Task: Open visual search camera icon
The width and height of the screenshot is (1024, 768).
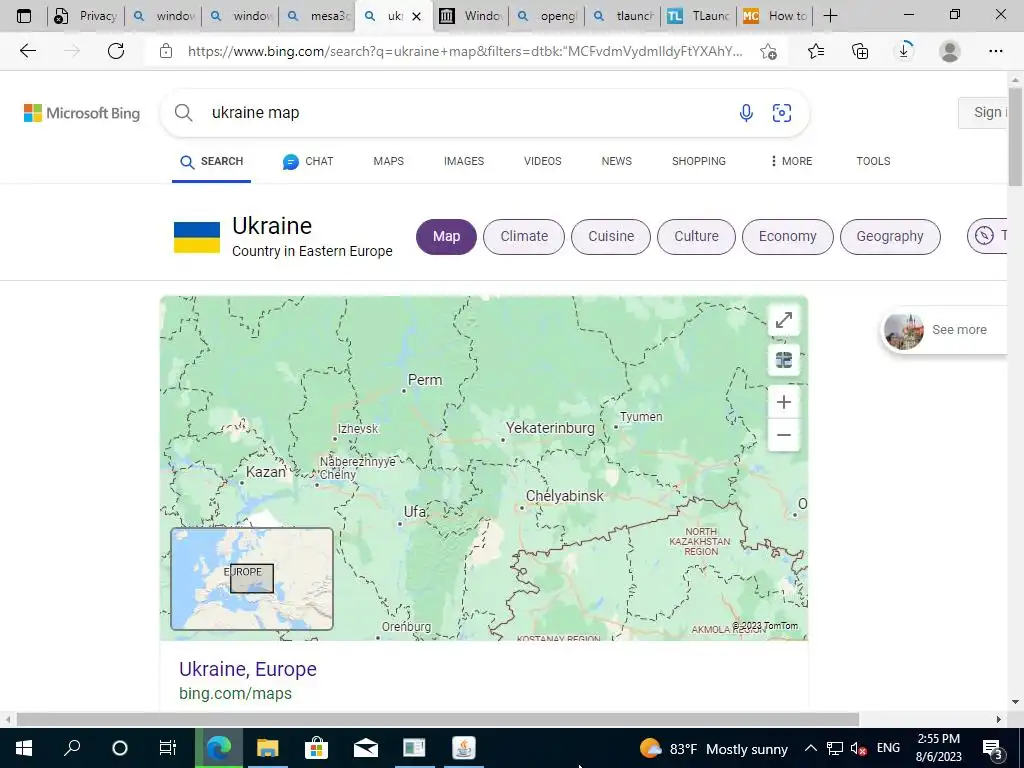Action: coord(782,113)
